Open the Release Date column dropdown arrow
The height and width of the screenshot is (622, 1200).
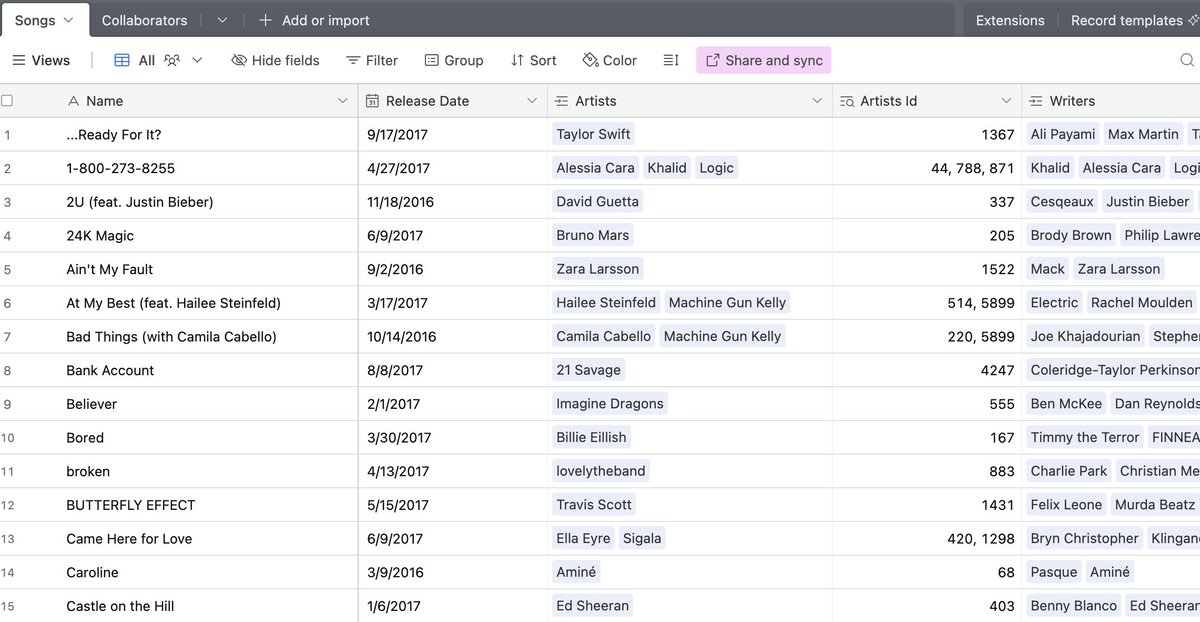532,101
